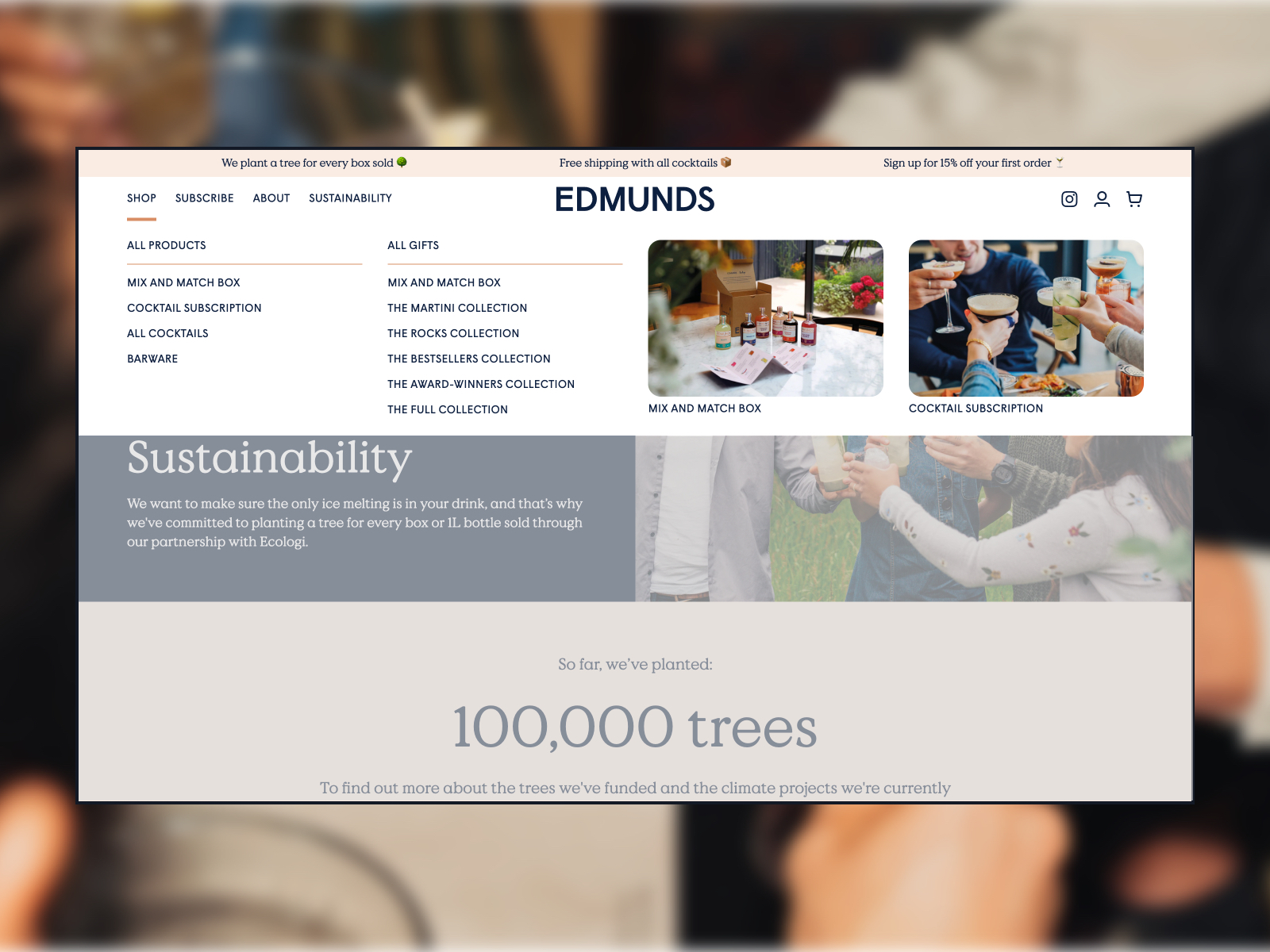Open the SUSTAINABILITY nav item
The height and width of the screenshot is (952, 1270).
350,198
